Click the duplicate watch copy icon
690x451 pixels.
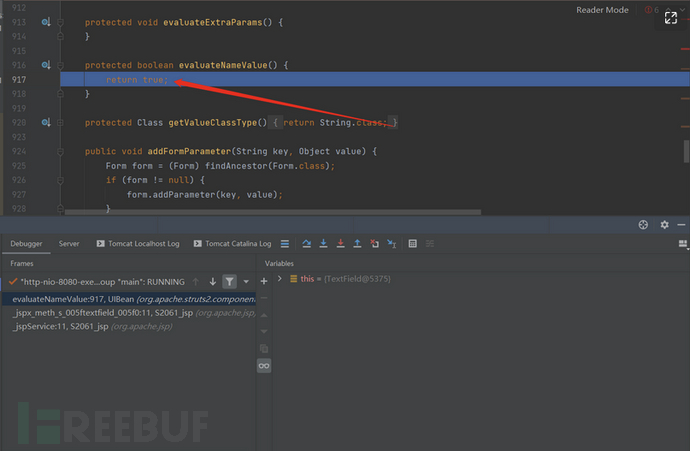[x=264, y=348]
